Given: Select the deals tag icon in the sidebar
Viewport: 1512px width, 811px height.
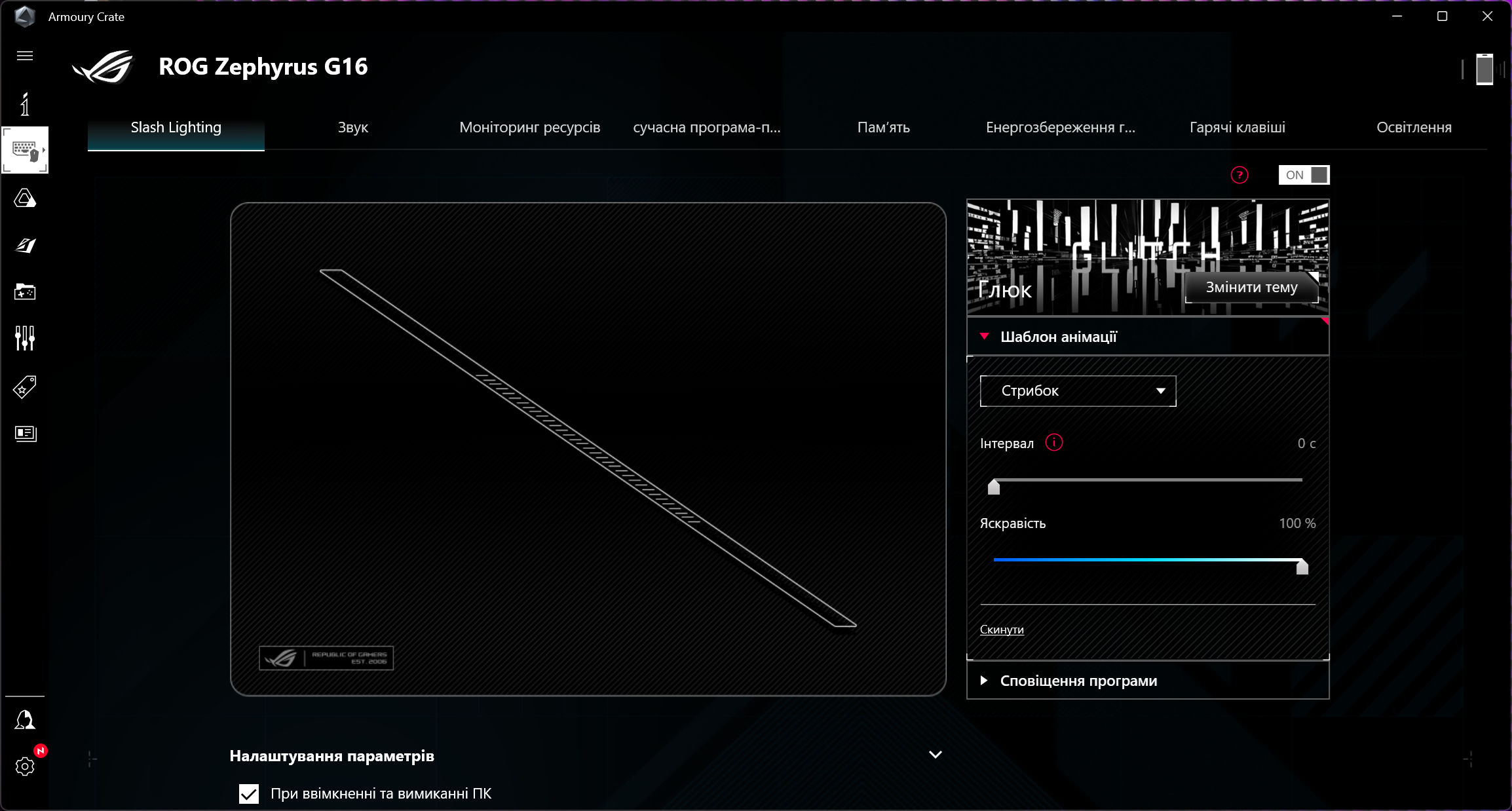Looking at the screenshot, I should [x=25, y=387].
